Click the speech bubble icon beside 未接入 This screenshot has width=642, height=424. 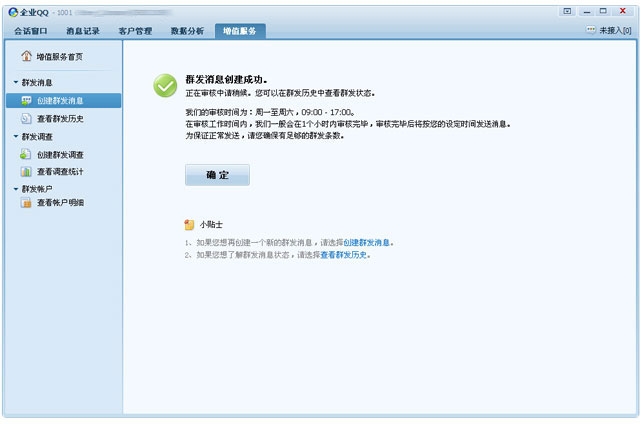pos(590,30)
